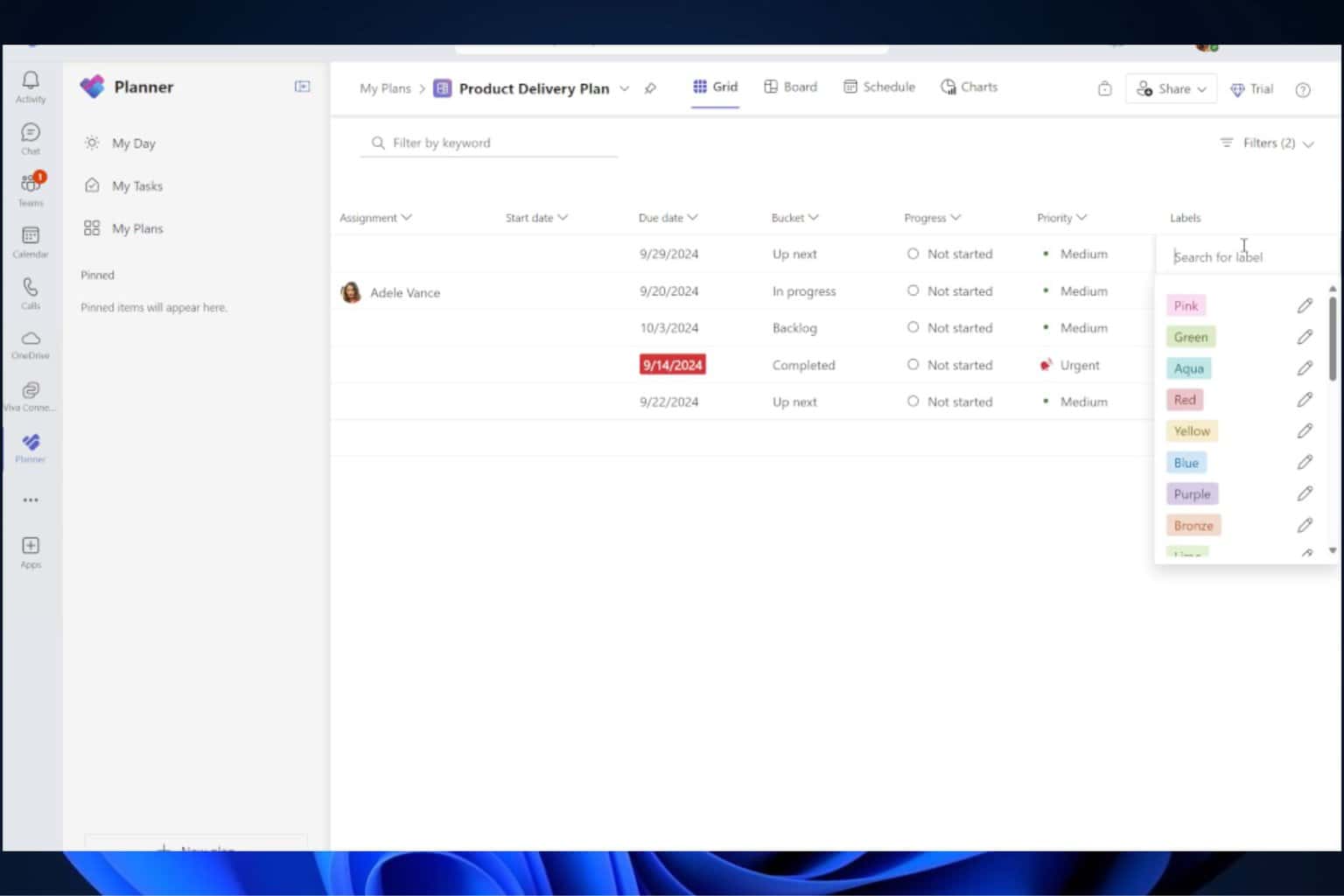The image size is (1344, 896).
Task: Mark the 9/20/2024 task complete
Action: point(913,290)
